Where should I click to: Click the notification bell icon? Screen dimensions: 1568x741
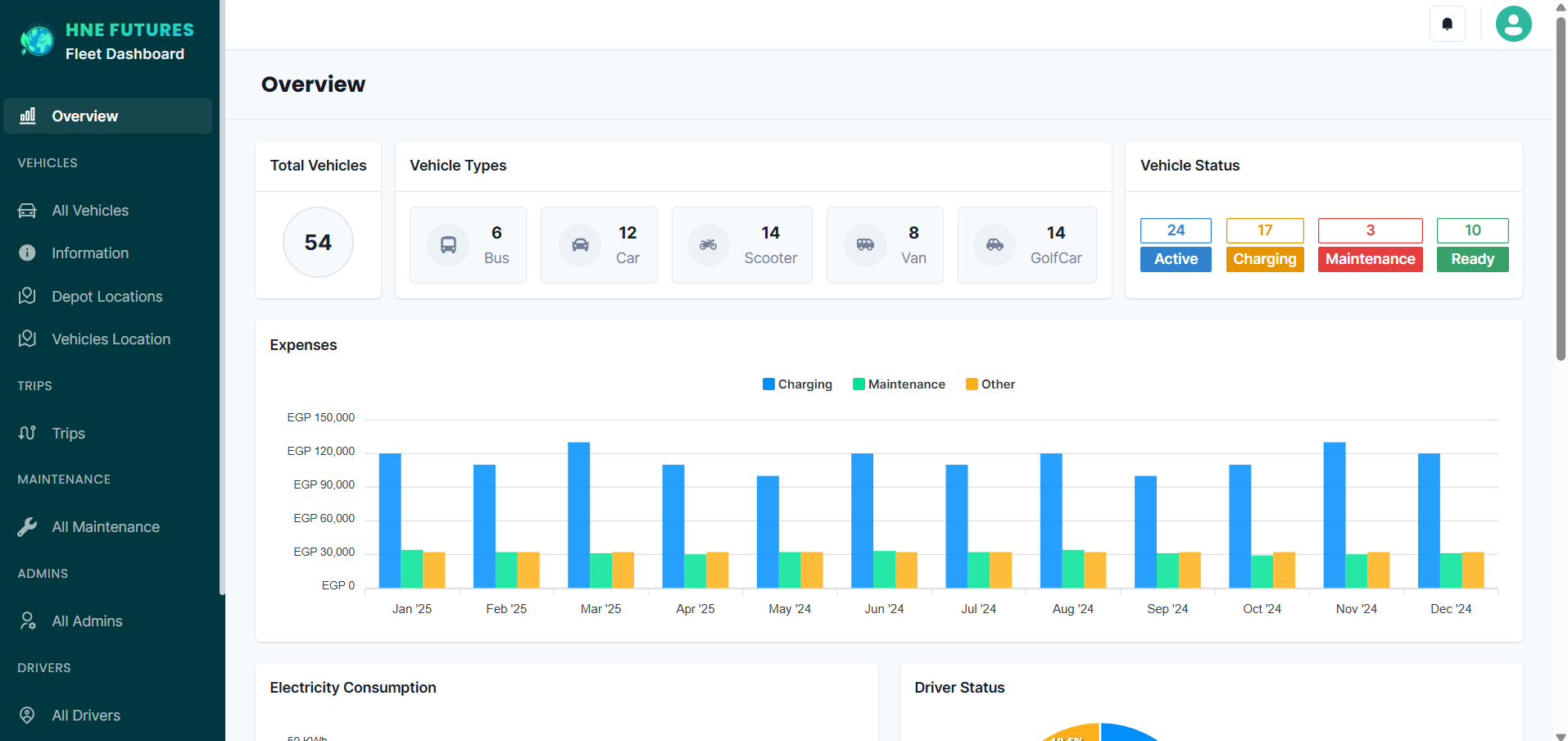(1447, 24)
